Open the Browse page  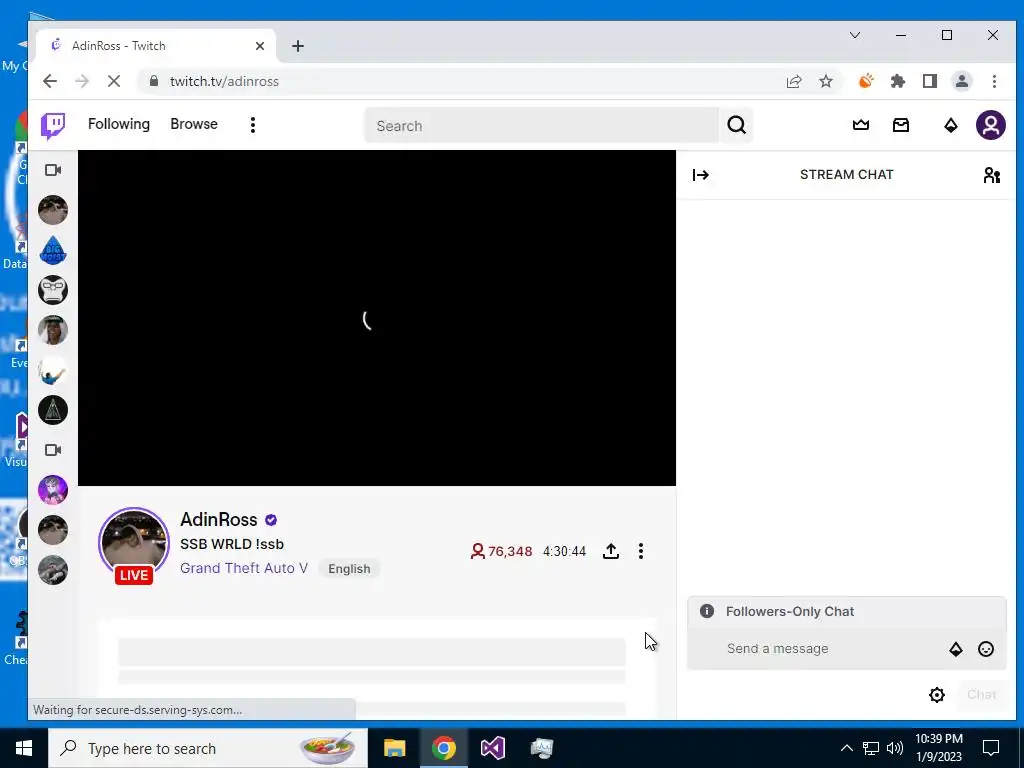click(194, 124)
